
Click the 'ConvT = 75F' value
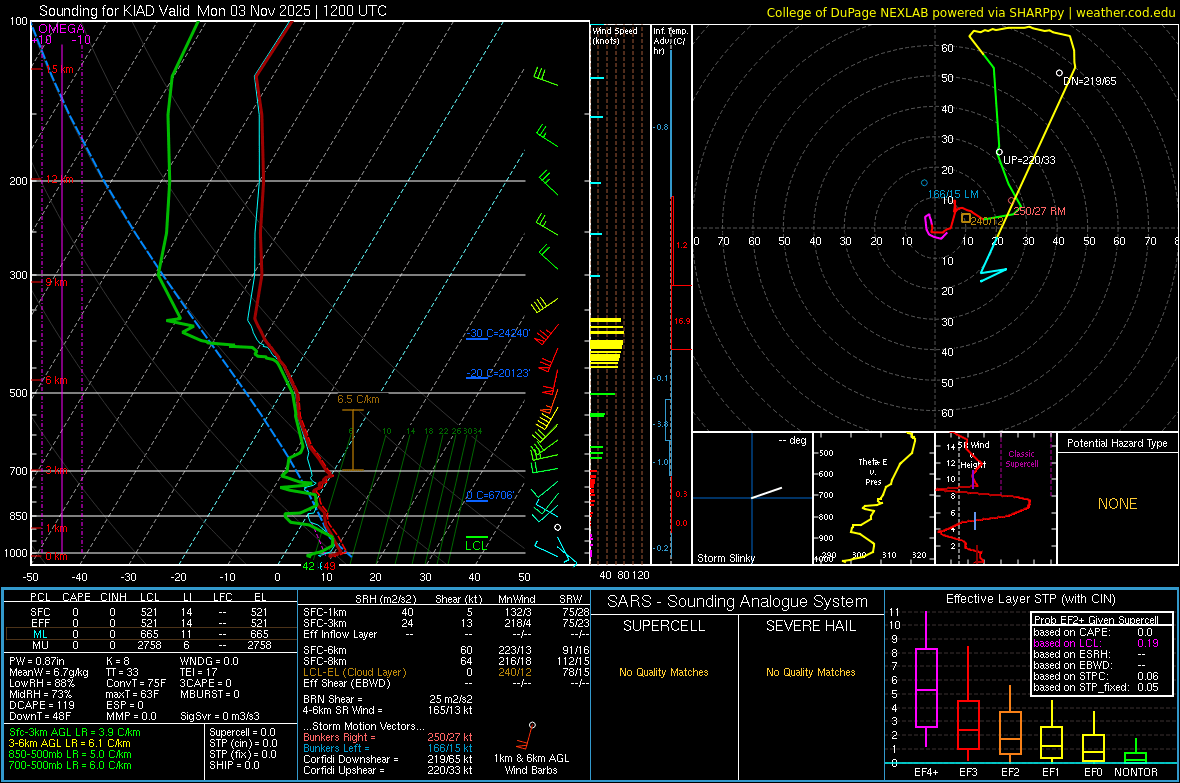pos(135,683)
